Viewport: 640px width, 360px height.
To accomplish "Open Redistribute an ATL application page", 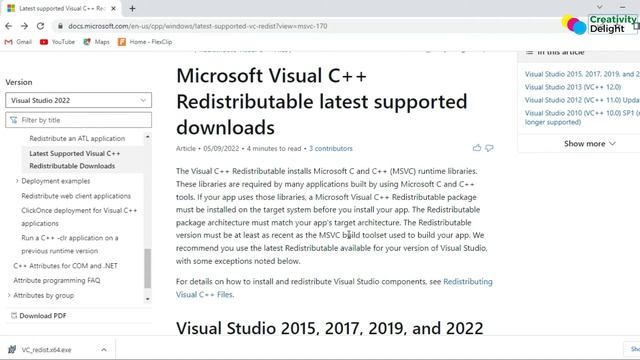I will click(77, 138).
